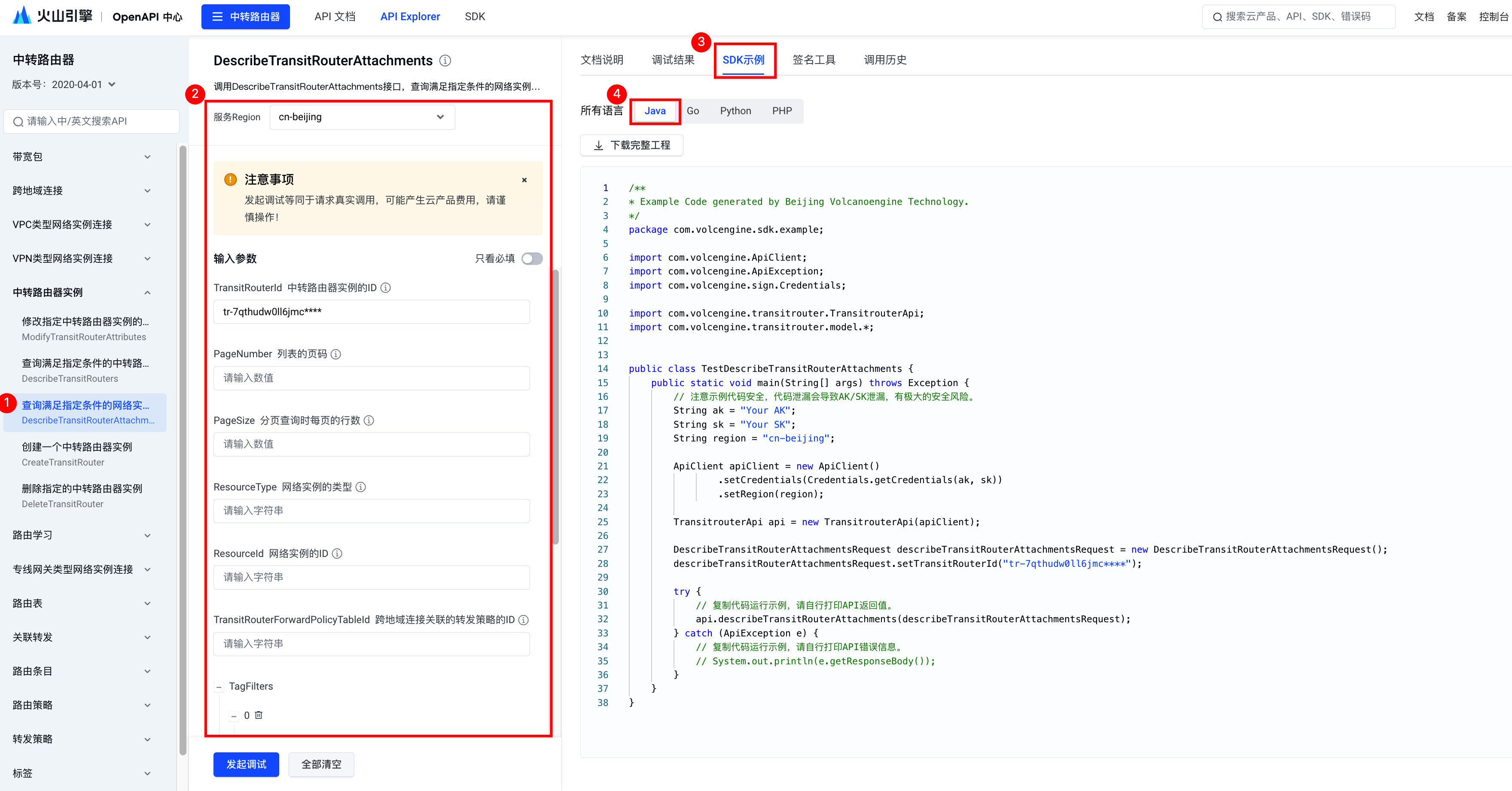Open API 文档 in top navigation
The image size is (1512, 791).
(335, 16)
